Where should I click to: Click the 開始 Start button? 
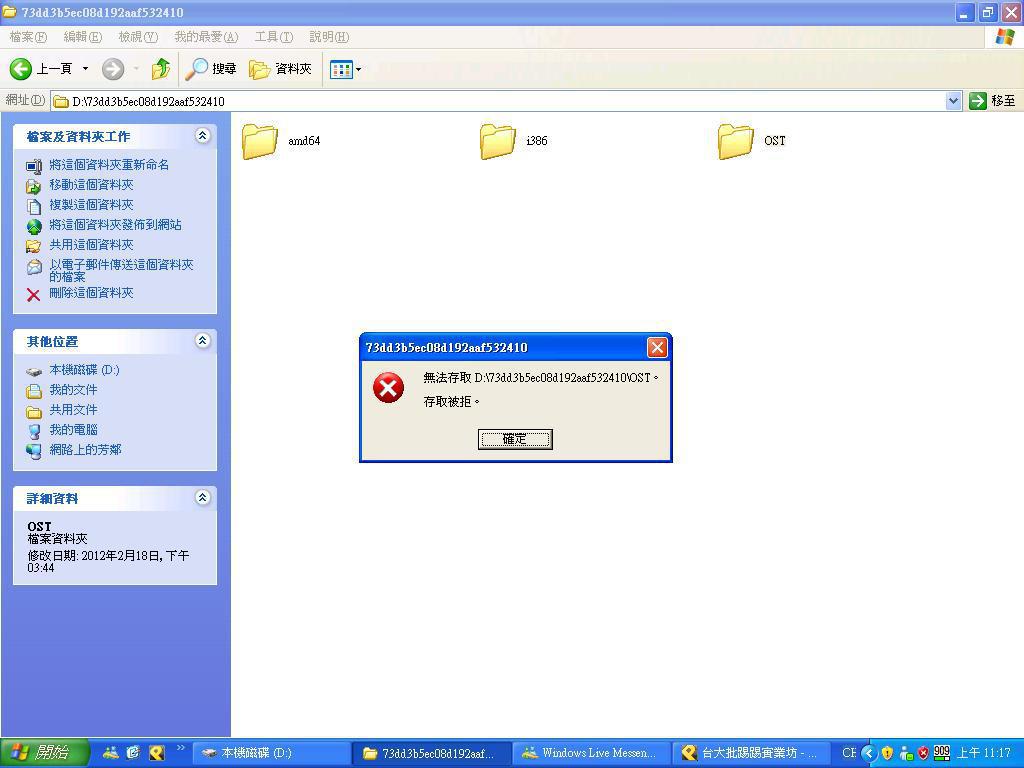coord(43,753)
